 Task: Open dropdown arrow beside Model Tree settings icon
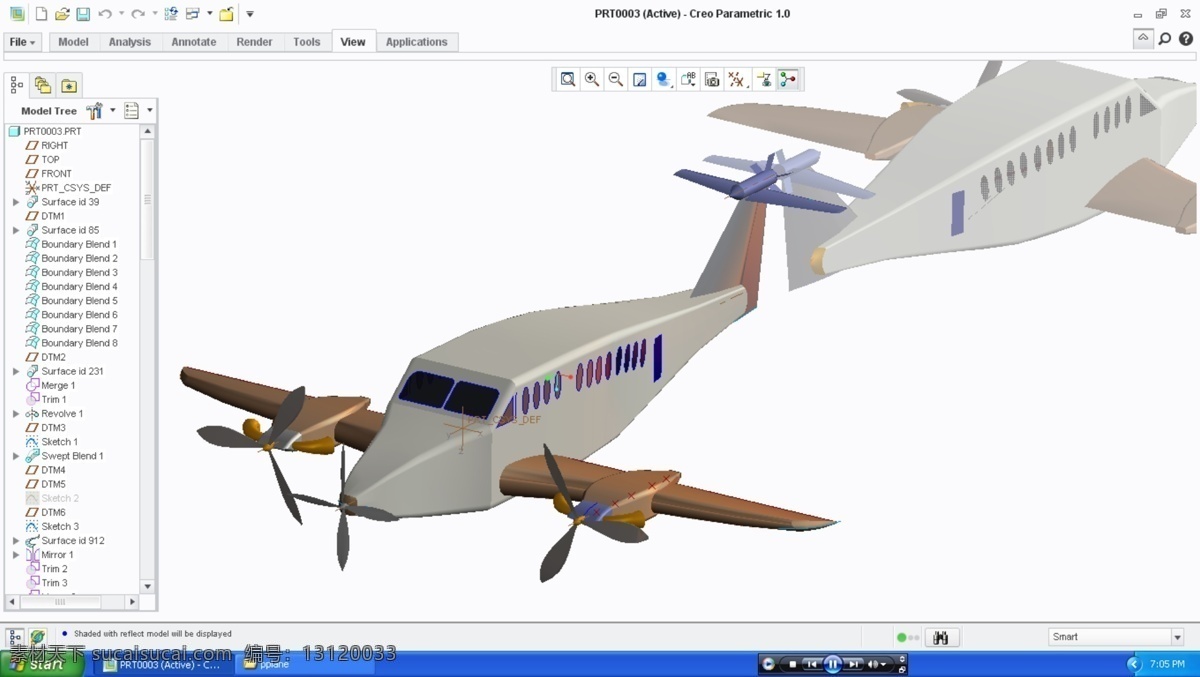[x=112, y=110]
